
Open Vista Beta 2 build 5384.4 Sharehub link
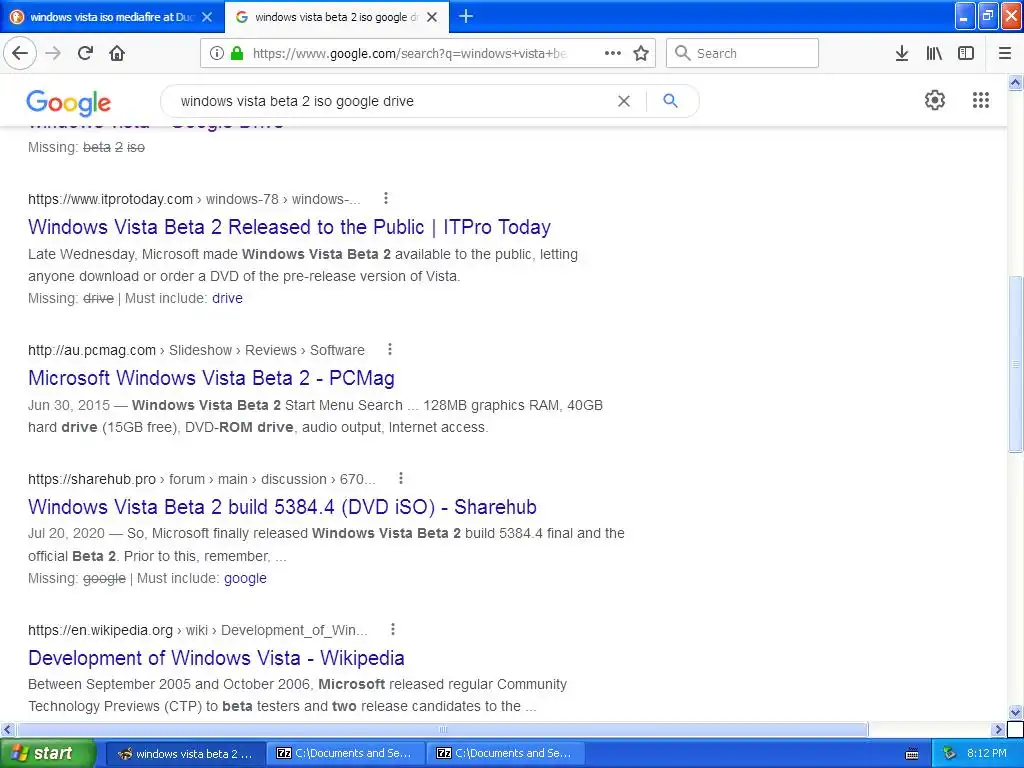(x=282, y=507)
